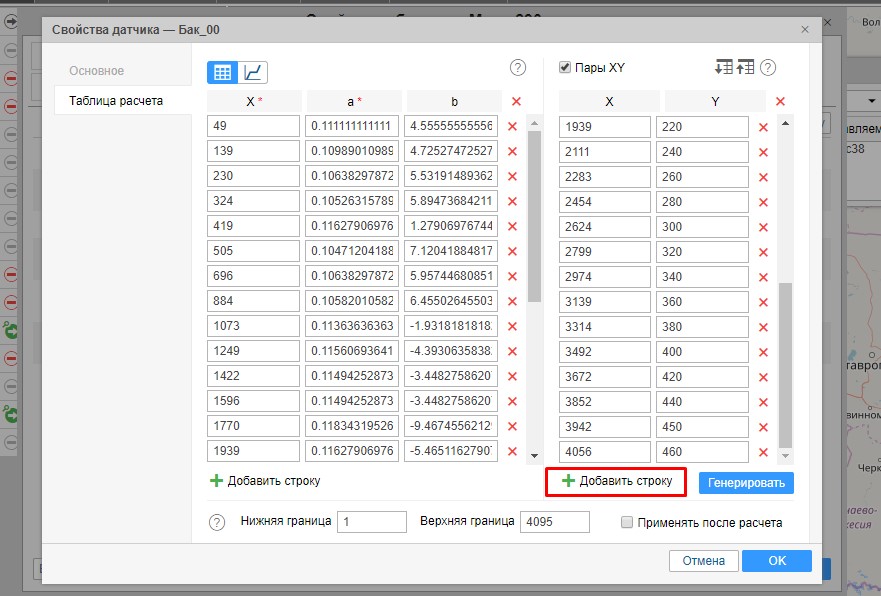881x596 pixels.
Task: Uncheck the Пары XY checkbox
Action: click(x=564, y=68)
